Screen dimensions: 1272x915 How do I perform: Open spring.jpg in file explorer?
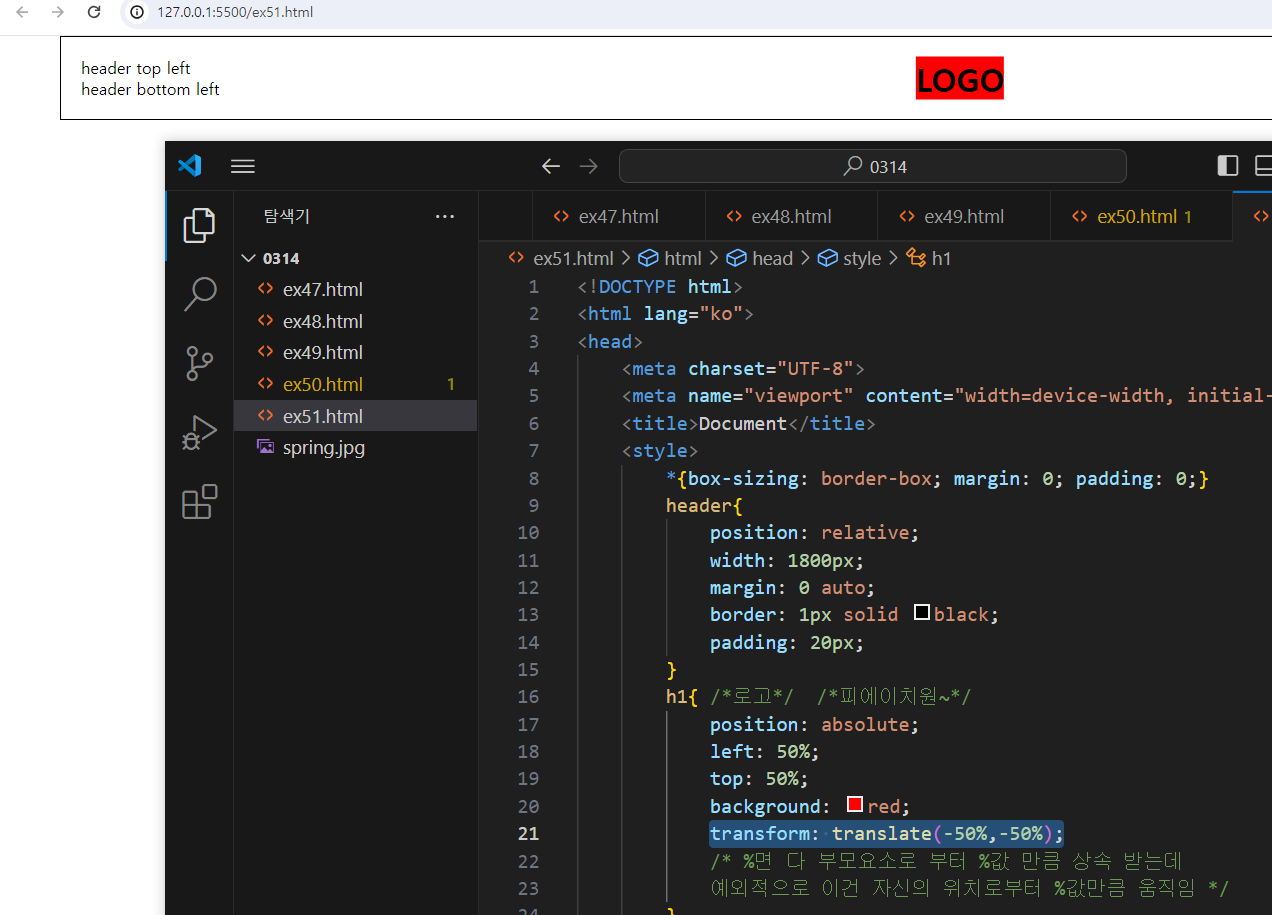point(355,448)
